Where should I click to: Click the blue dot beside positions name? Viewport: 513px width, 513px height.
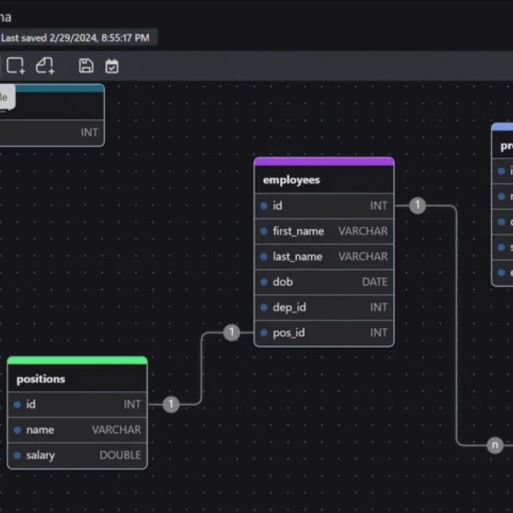pyautogui.click(x=17, y=430)
